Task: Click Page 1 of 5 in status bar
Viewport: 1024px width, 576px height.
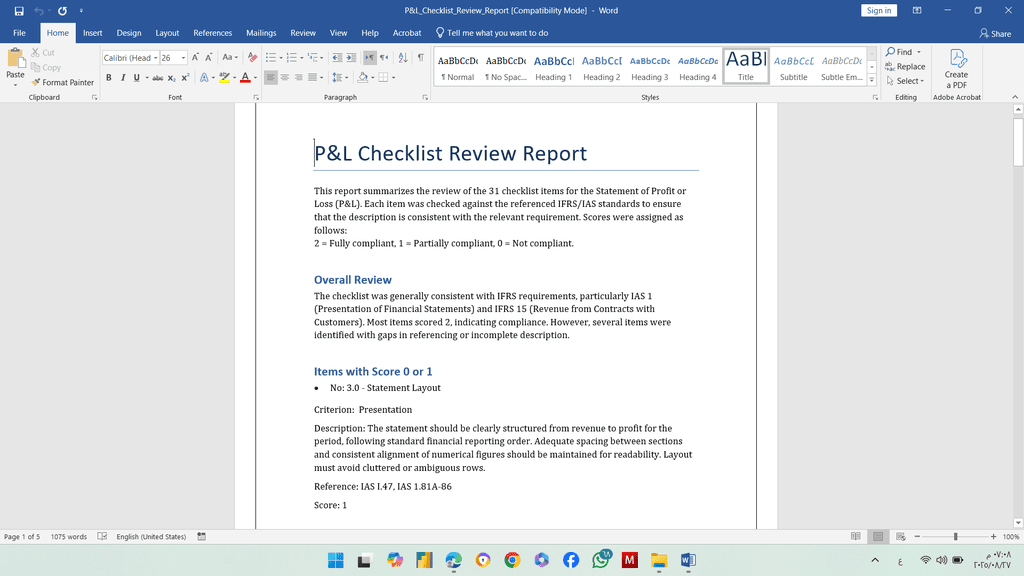Action: click(22, 536)
